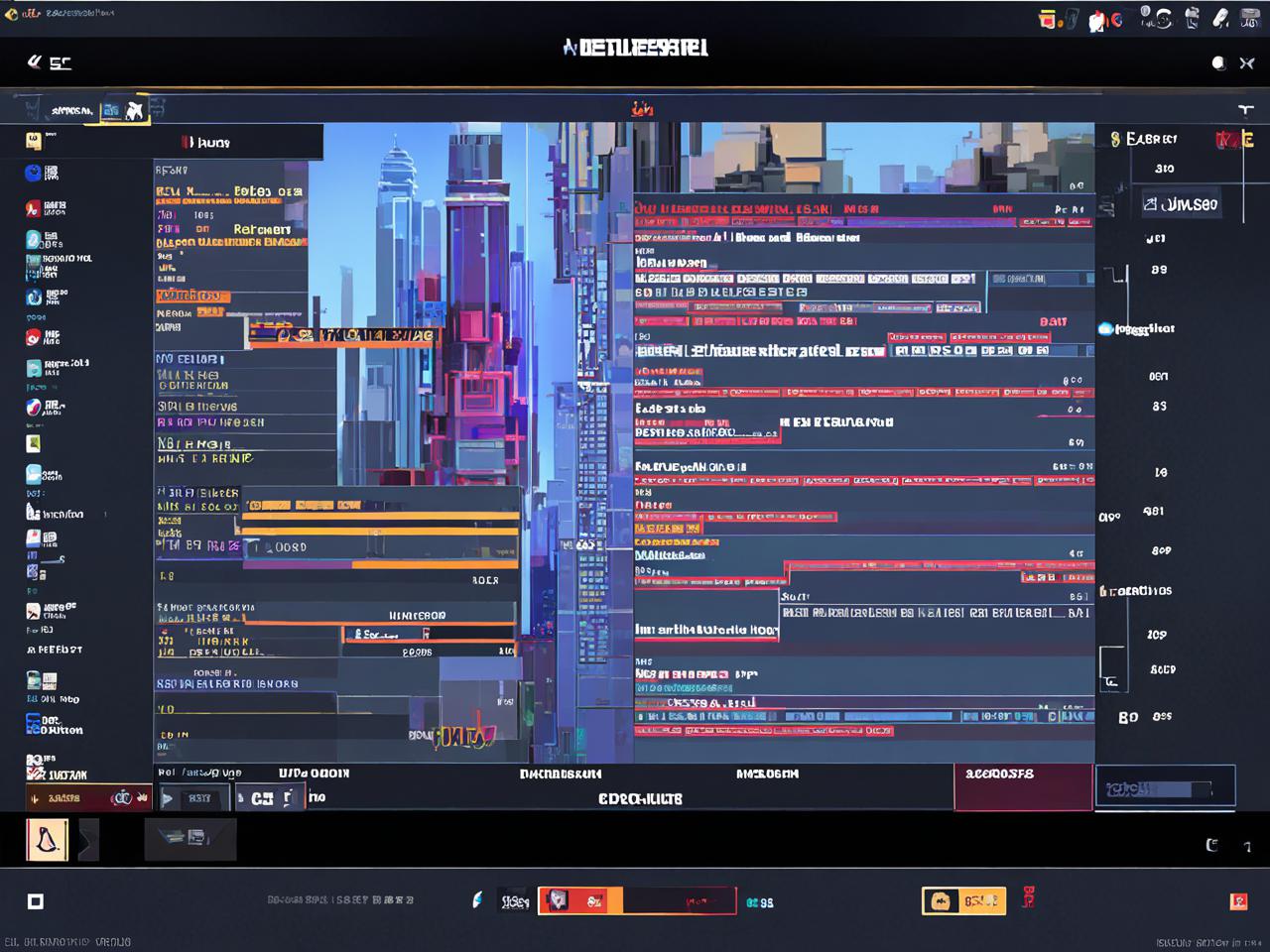This screenshot has width=1270, height=952.
Task: Click the penguin thumbnail in the bottom strip
Action: pos(47,840)
